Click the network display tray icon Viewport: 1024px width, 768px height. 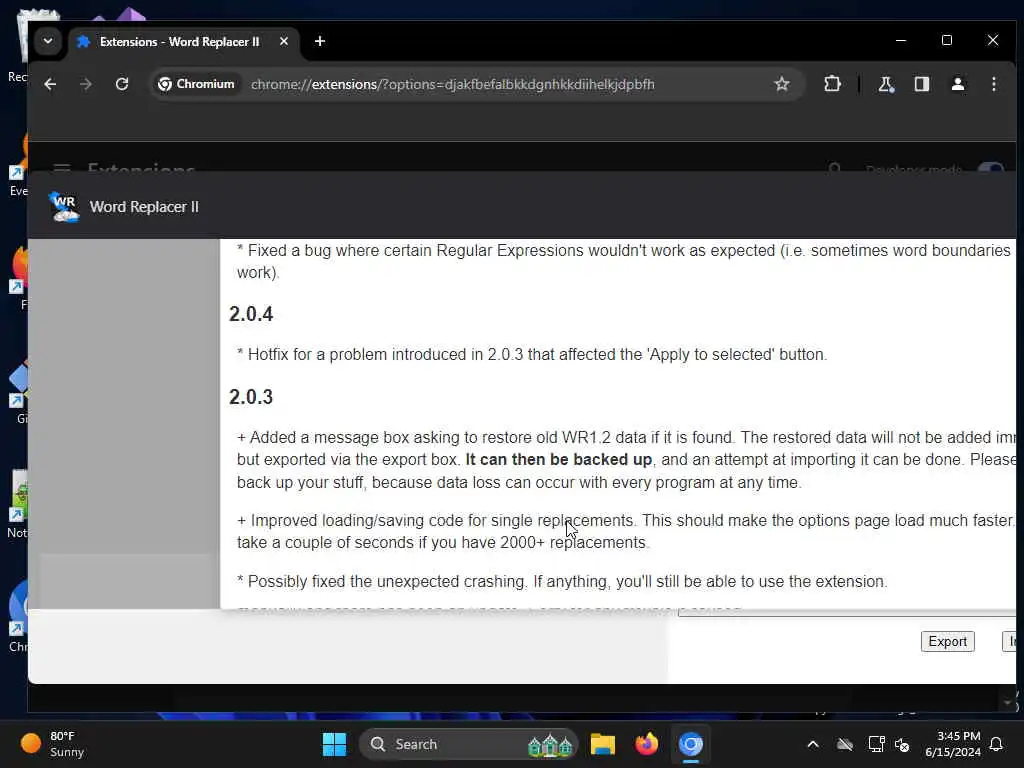coord(876,744)
